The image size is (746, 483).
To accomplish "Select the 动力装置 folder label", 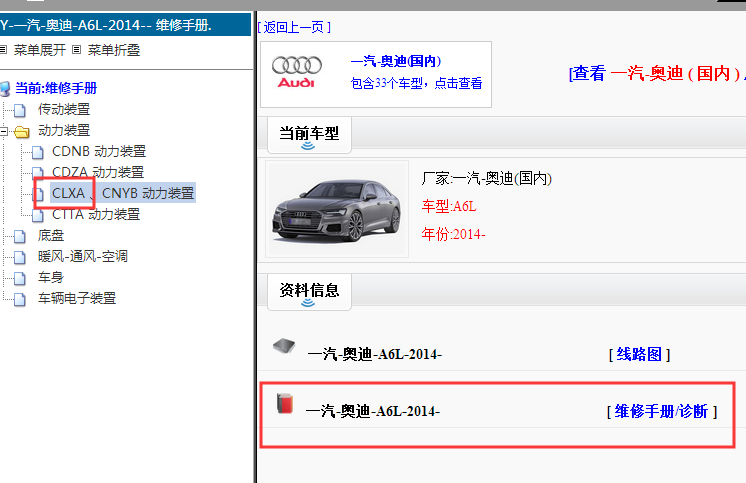I will click(x=64, y=130).
